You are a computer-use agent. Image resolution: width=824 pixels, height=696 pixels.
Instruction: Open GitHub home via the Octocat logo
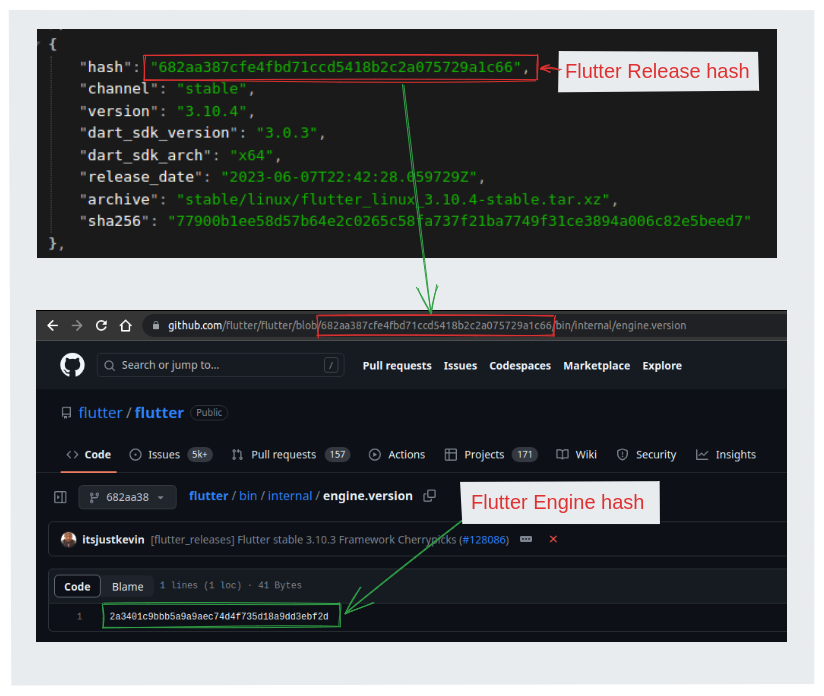pos(72,365)
